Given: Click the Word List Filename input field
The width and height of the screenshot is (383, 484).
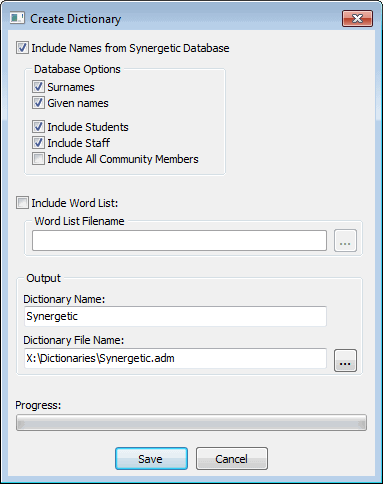Looking at the screenshot, I should [179, 240].
